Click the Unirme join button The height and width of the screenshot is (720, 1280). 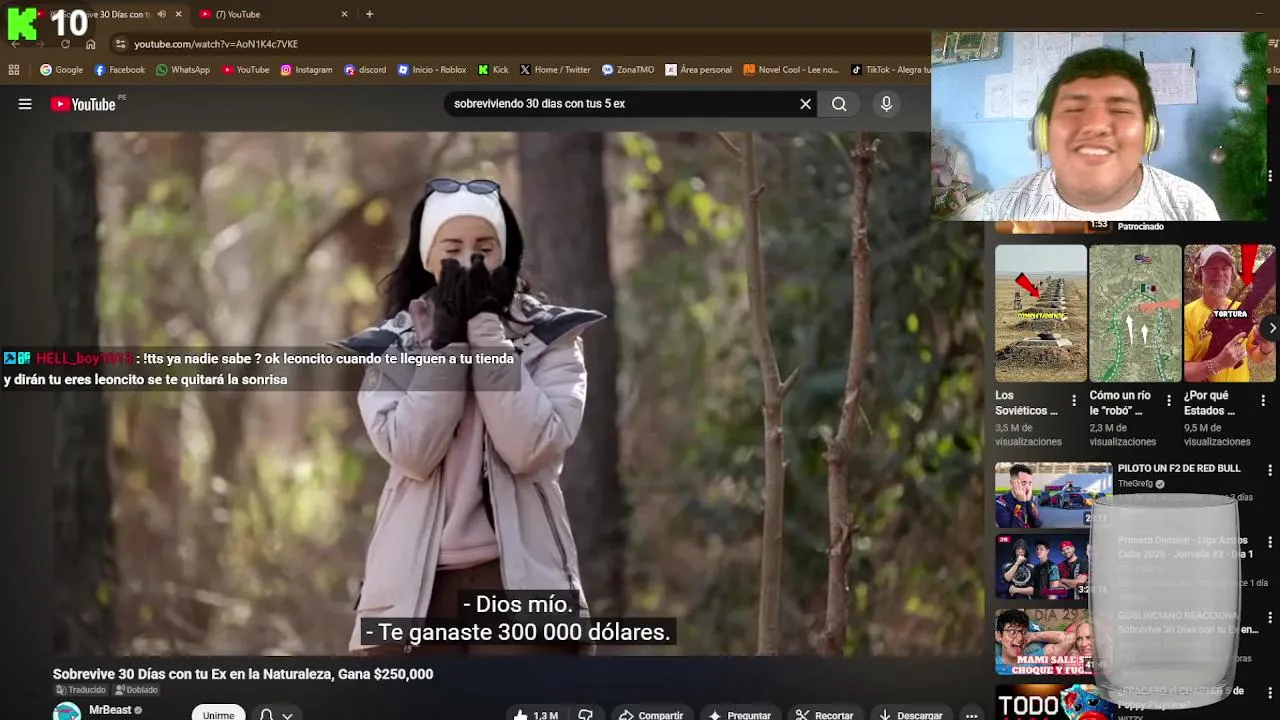(218, 713)
